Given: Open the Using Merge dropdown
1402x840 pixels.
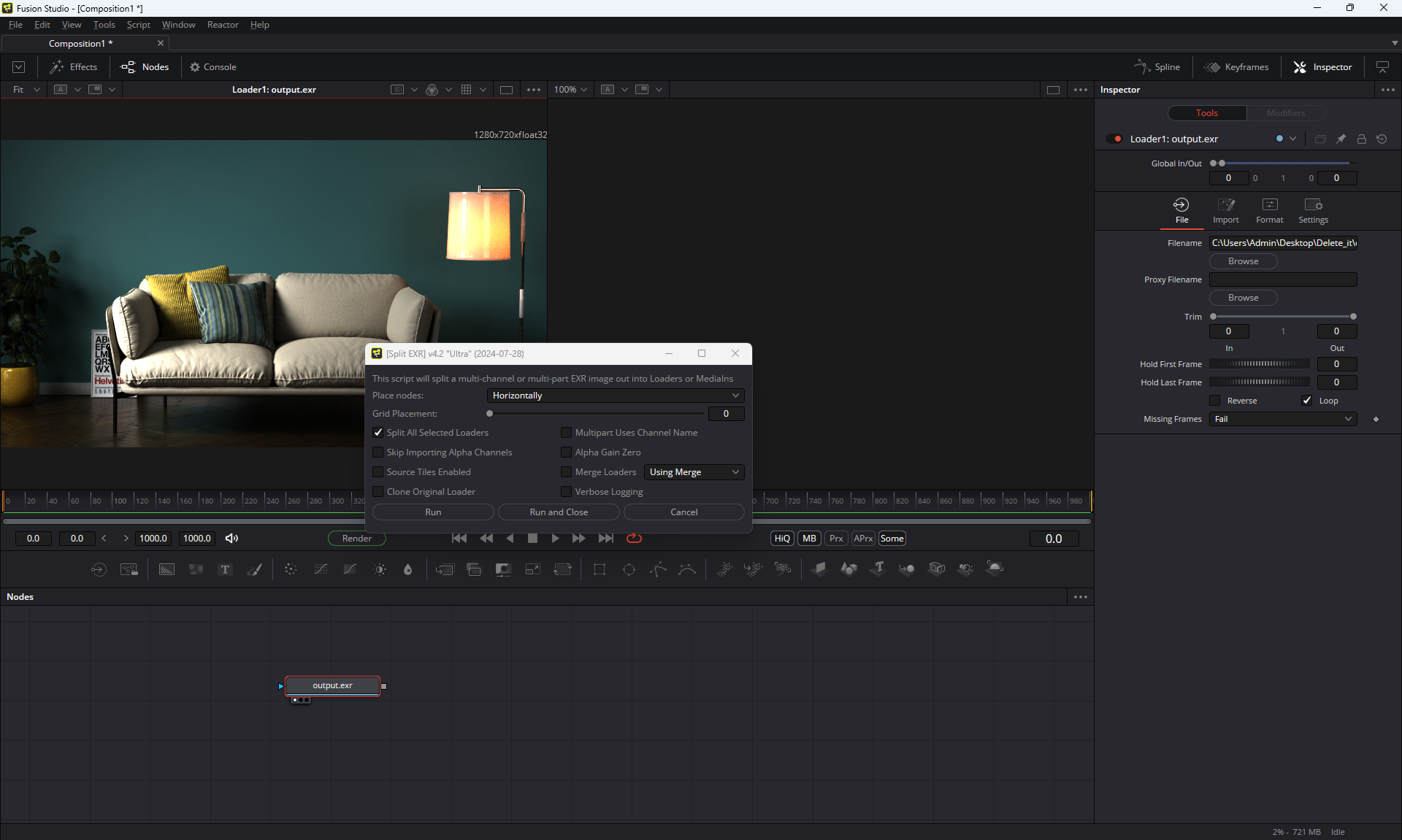Looking at the screenshot, I should [694, 472].
